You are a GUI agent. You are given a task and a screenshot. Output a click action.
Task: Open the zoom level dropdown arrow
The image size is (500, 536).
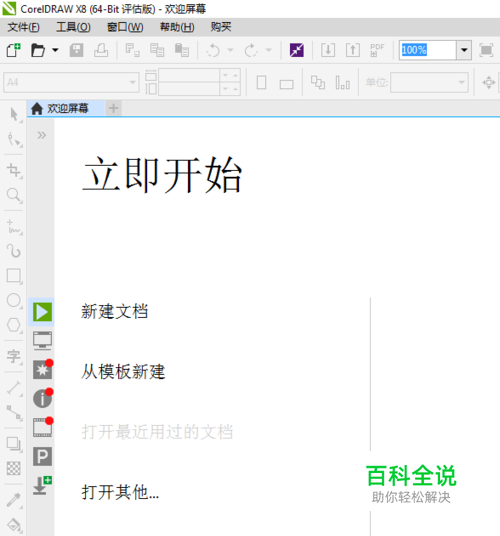[464, 50]
